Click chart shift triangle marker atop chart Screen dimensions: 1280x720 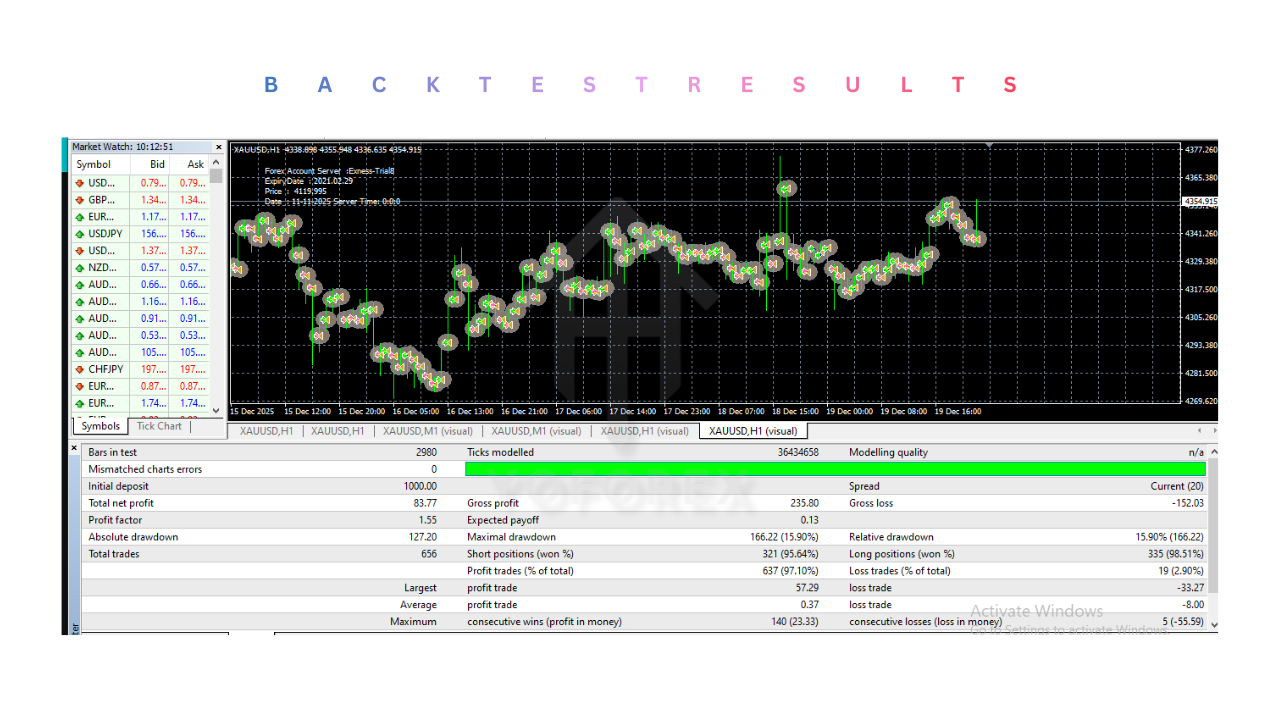coord(990,146)
